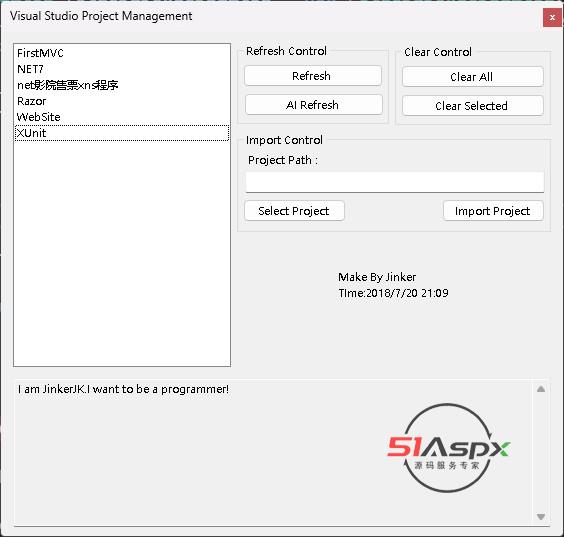Select WebSite in the project list
Screen dimensions: 564x537
(x=122, y=117)
